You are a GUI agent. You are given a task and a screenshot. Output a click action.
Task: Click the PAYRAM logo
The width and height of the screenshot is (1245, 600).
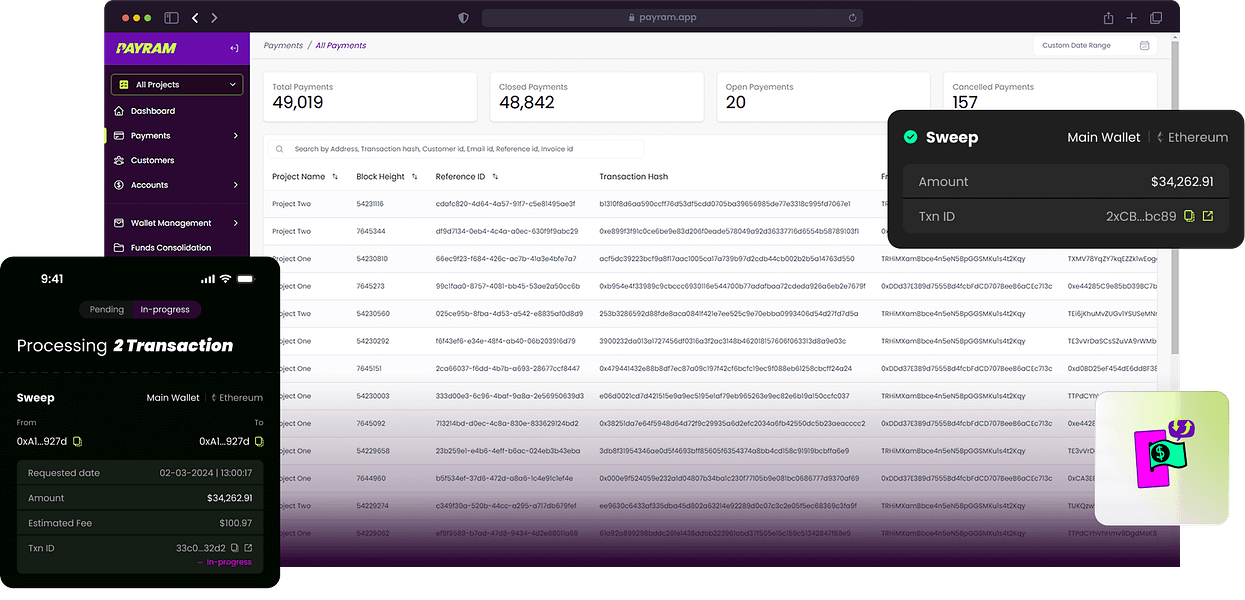(147, 48)
